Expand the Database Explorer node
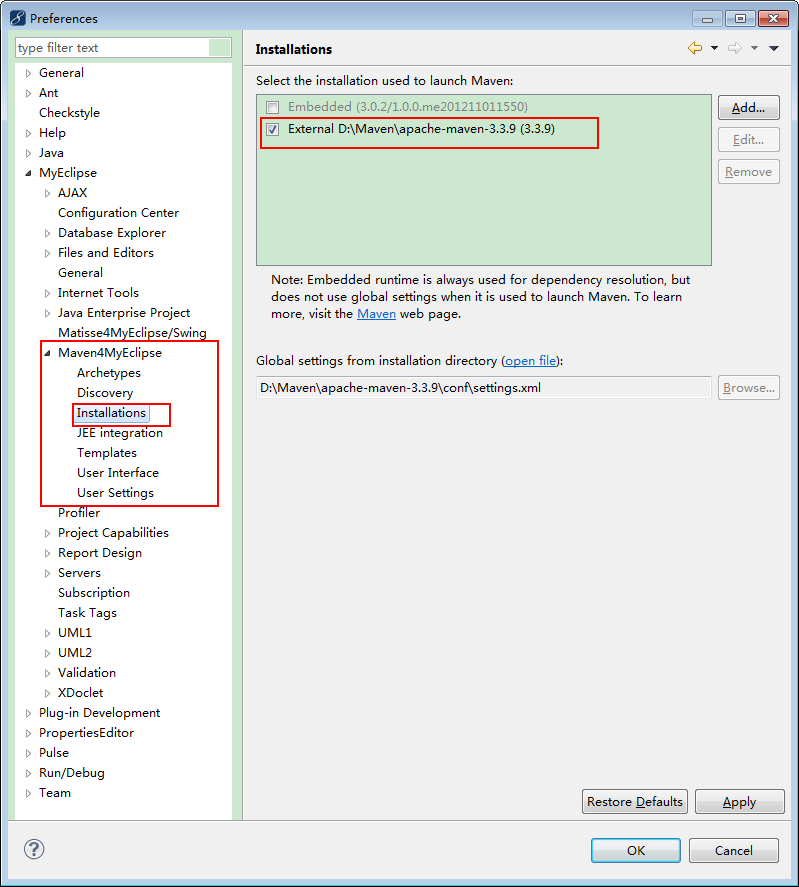The image size is (799, 887). 48,234
